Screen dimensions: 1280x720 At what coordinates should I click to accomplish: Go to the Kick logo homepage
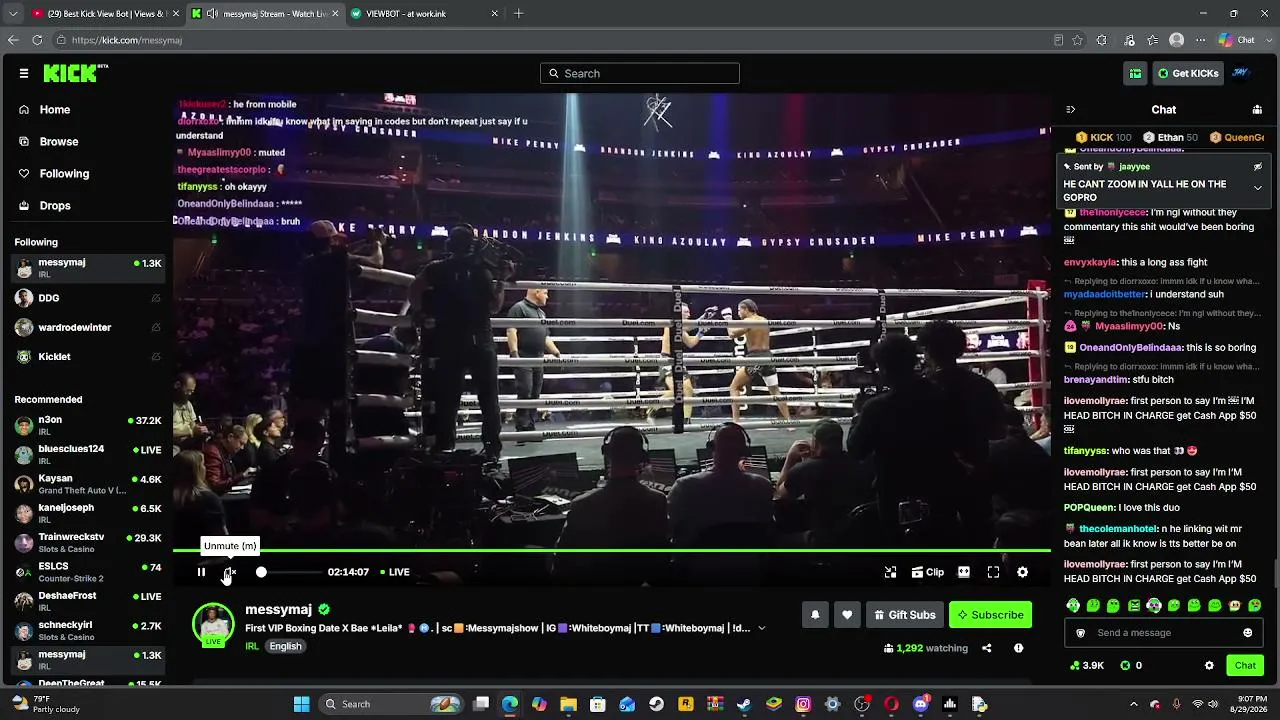click(75, 73)
